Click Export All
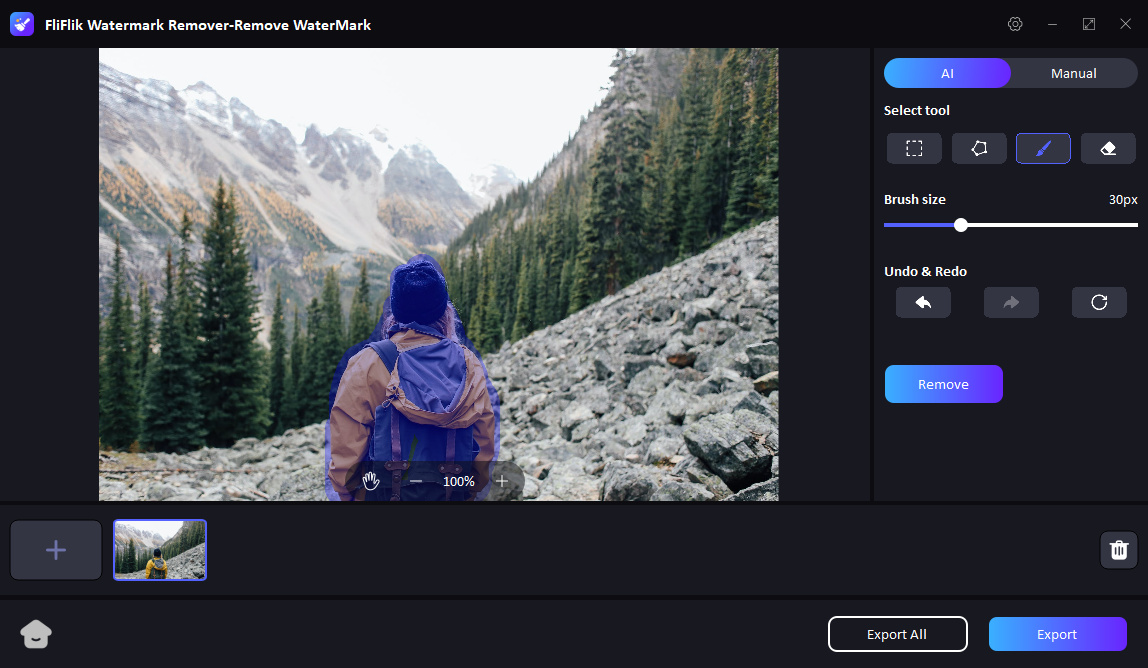The image size is (1148, 668). [897, 633]
